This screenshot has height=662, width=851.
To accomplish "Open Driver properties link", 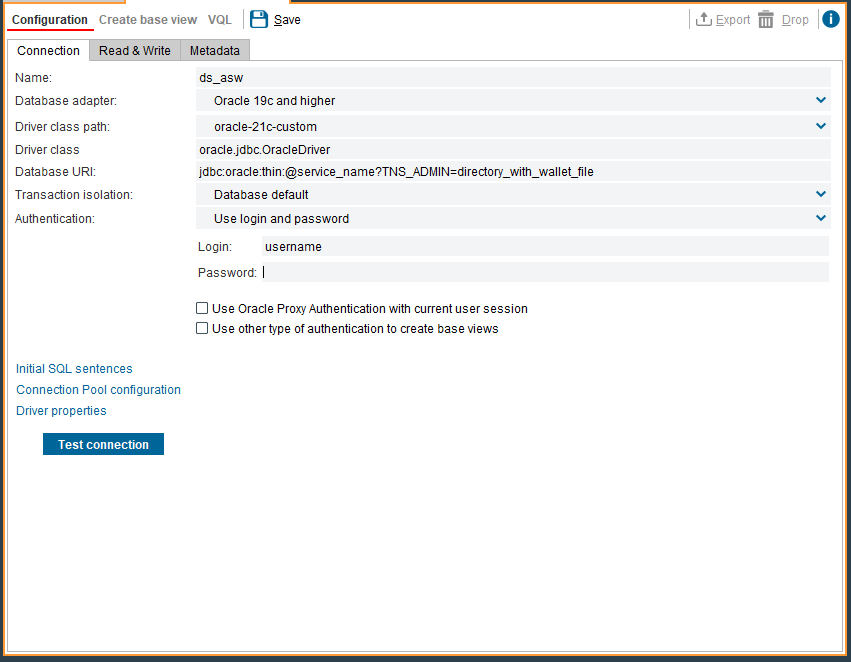I will pyautogui.click(x=61, y=411).
